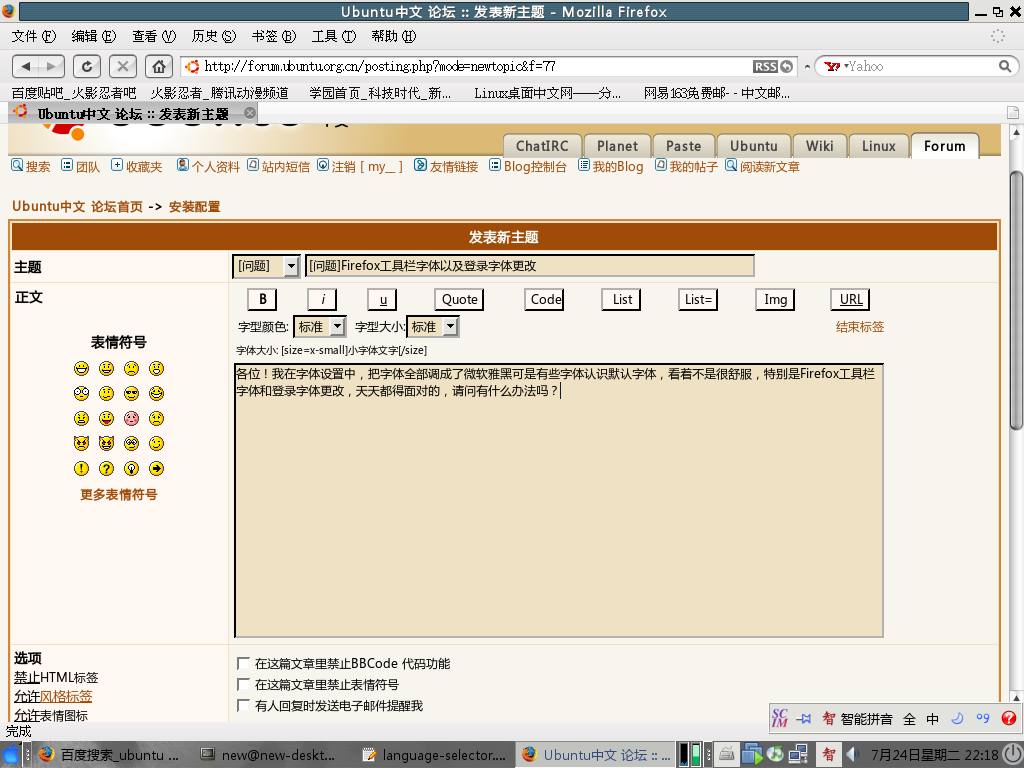Image resolution: width=1024 pixels, height=768 pixels.
Task: Insert the pink blushing emoticon
Action: [131, 419]
